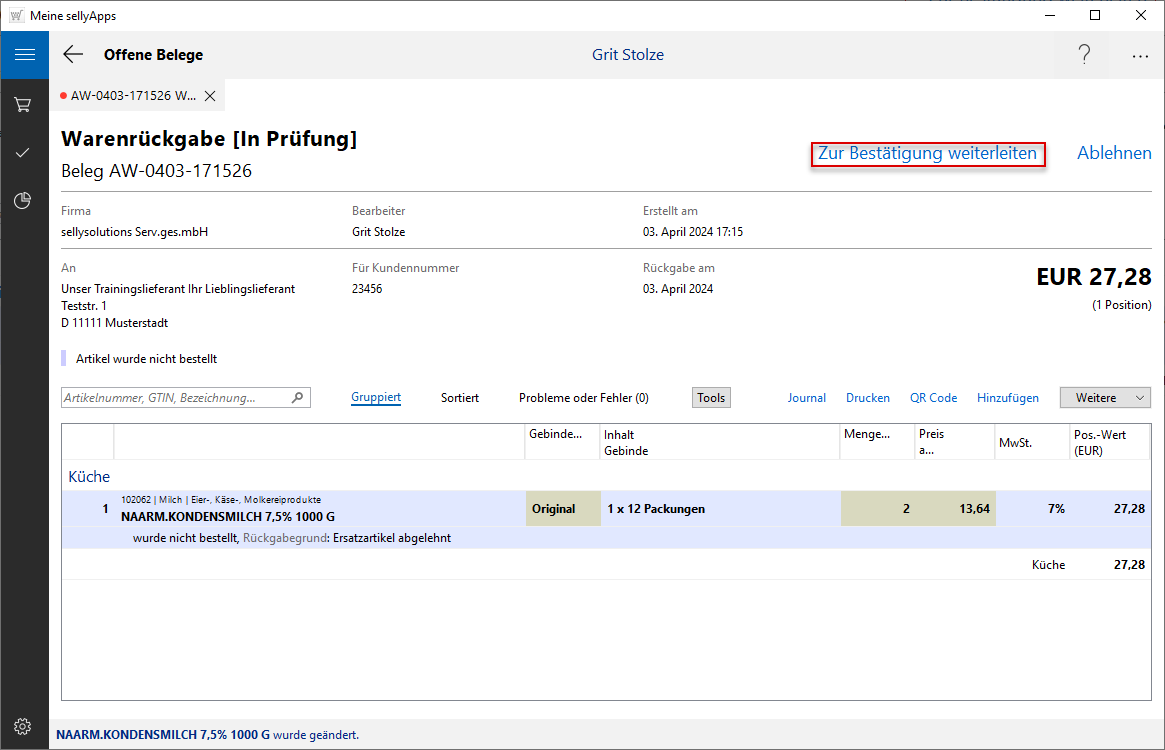Viewport: 1165px width, 750px height.
Task: Open help with the question mark
Action: (x=1084, y=55)
